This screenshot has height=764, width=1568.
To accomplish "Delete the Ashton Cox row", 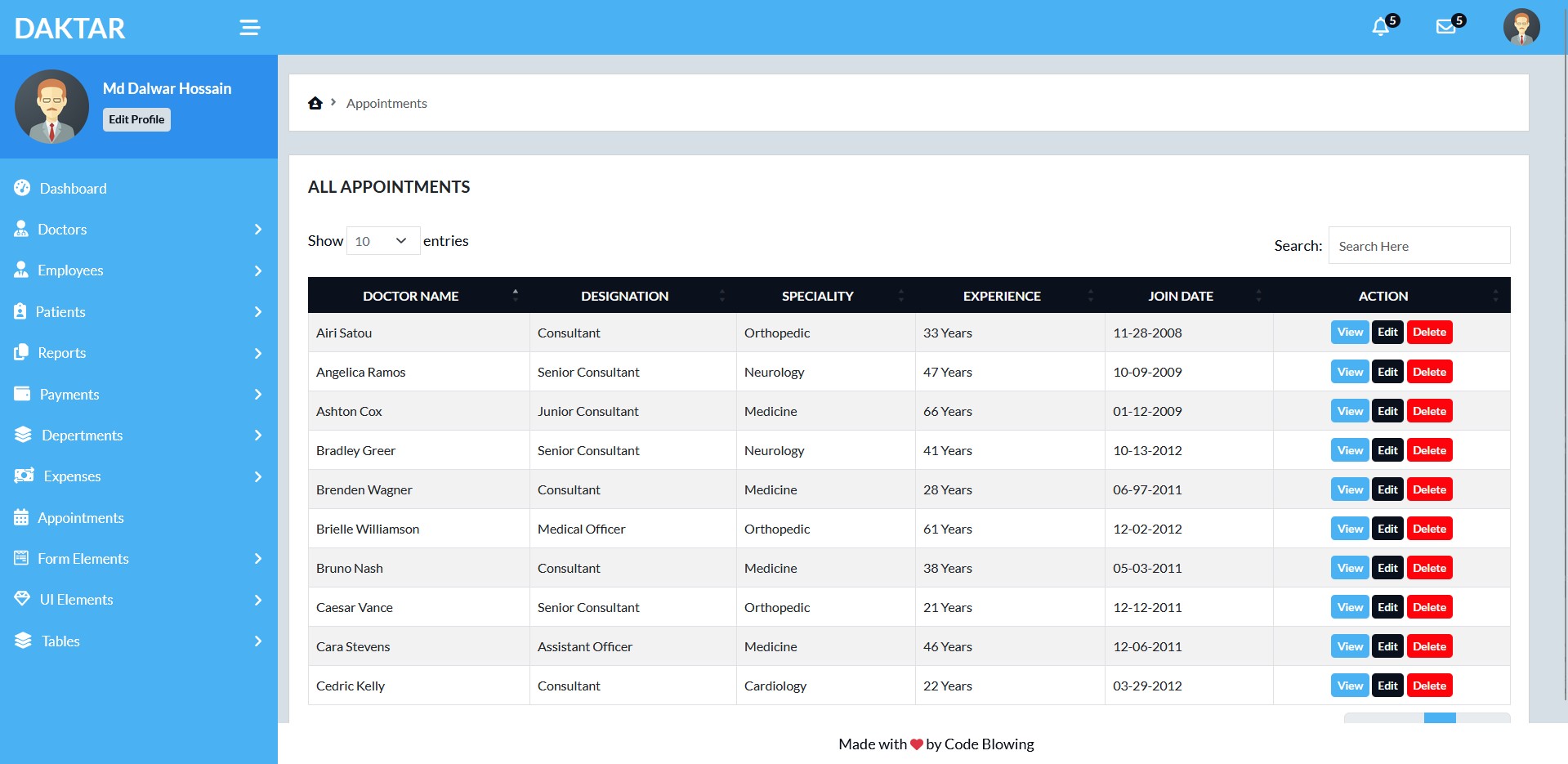I will [1429, 411].
